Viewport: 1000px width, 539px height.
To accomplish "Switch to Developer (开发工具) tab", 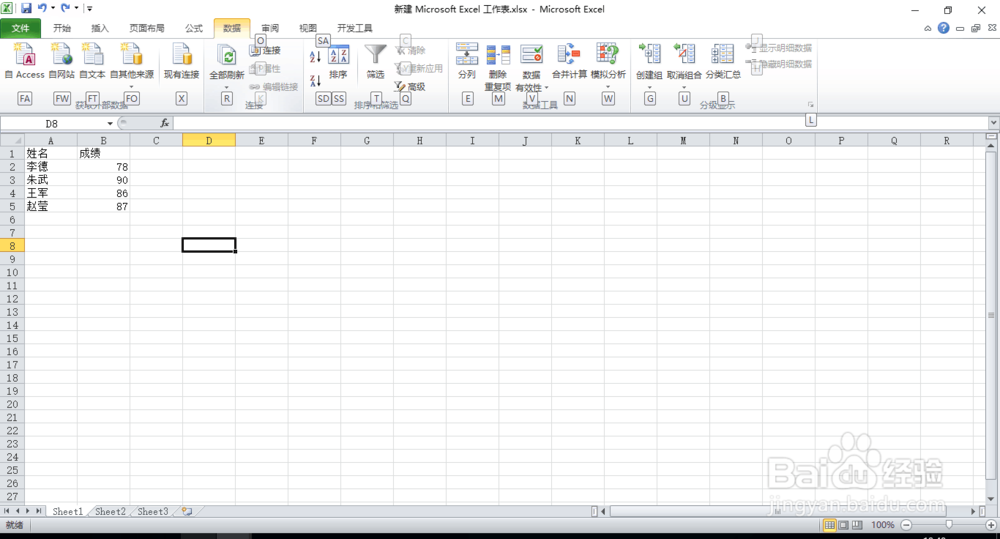I will coord(355,28).
